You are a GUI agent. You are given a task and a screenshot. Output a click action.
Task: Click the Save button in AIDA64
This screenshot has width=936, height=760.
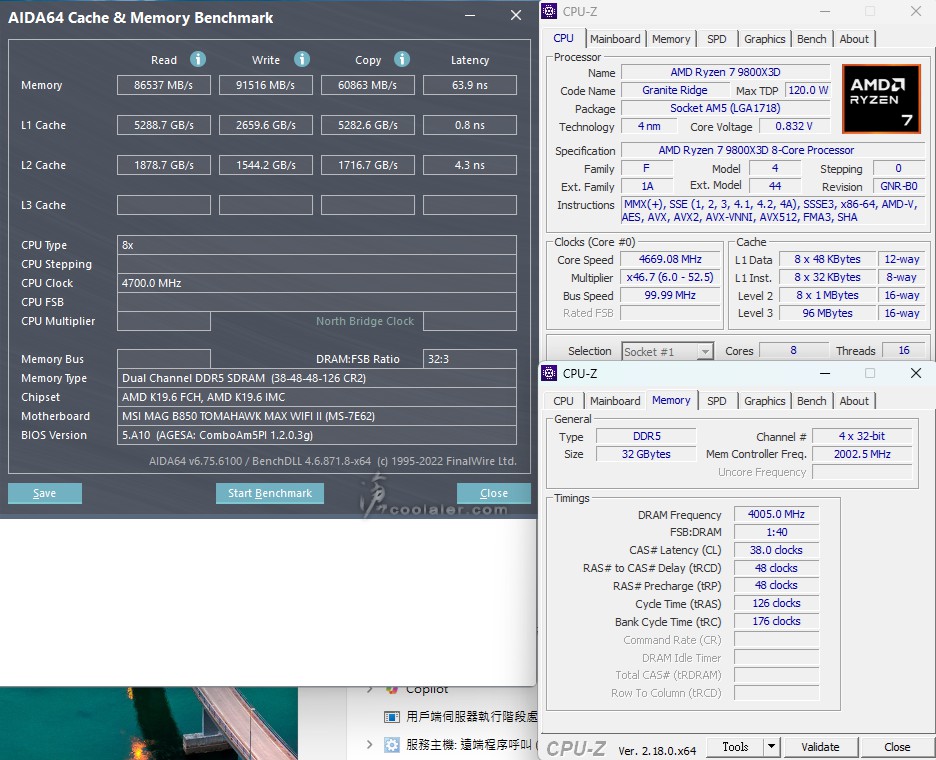(45, 493)
